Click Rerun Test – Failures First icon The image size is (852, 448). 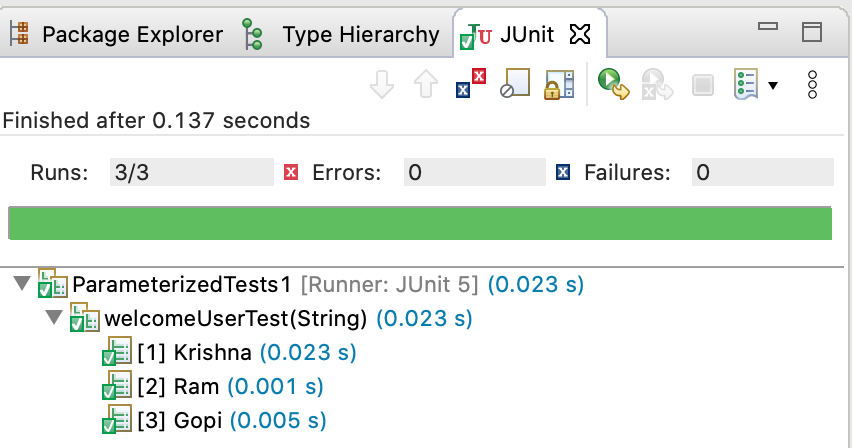tap(657, 85)
